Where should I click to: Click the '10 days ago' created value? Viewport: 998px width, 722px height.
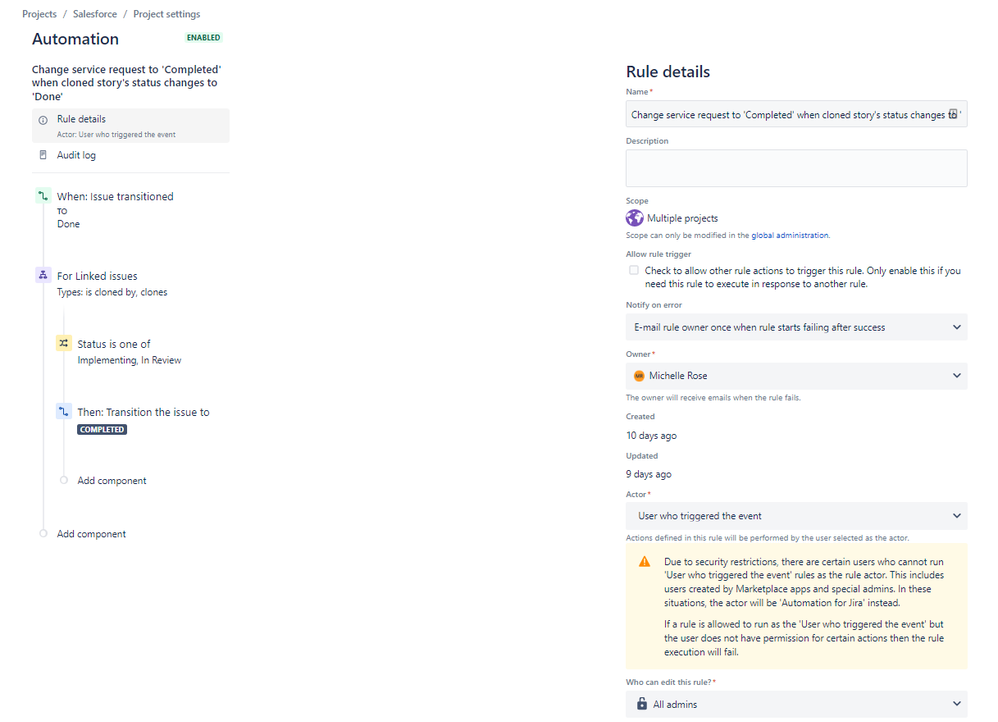click(x=651, y=435)
